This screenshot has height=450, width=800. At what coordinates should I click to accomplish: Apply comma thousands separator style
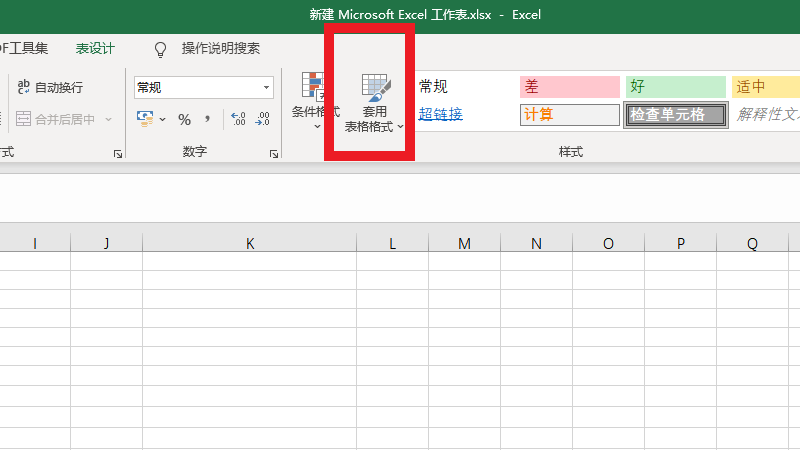tap(208, 119)
